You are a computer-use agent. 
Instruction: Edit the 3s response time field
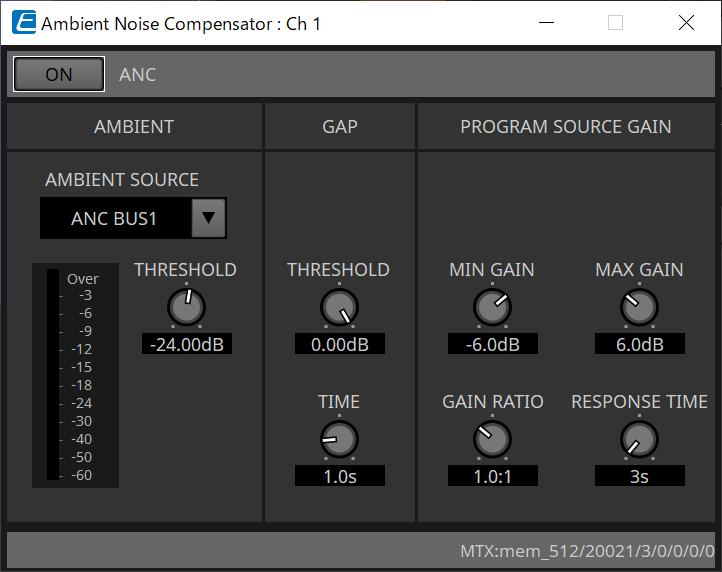[639, 476]
